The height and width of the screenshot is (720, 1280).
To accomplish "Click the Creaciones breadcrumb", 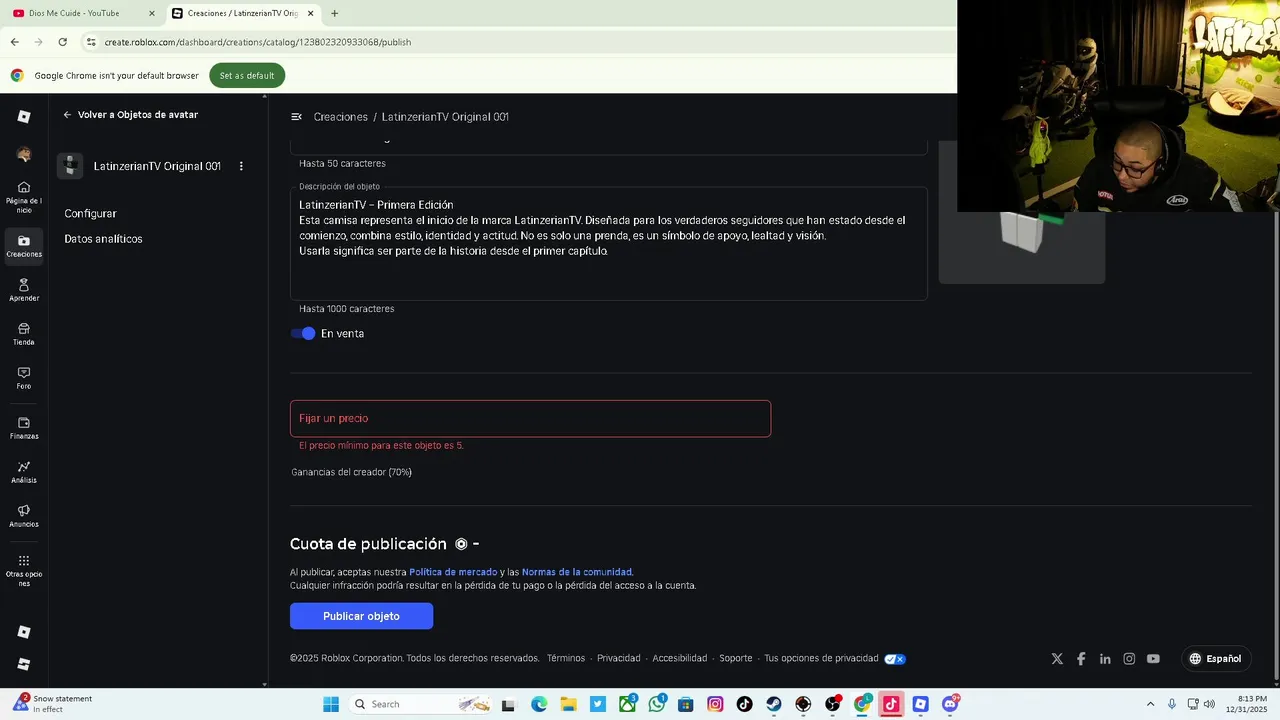I will (340, 117).
